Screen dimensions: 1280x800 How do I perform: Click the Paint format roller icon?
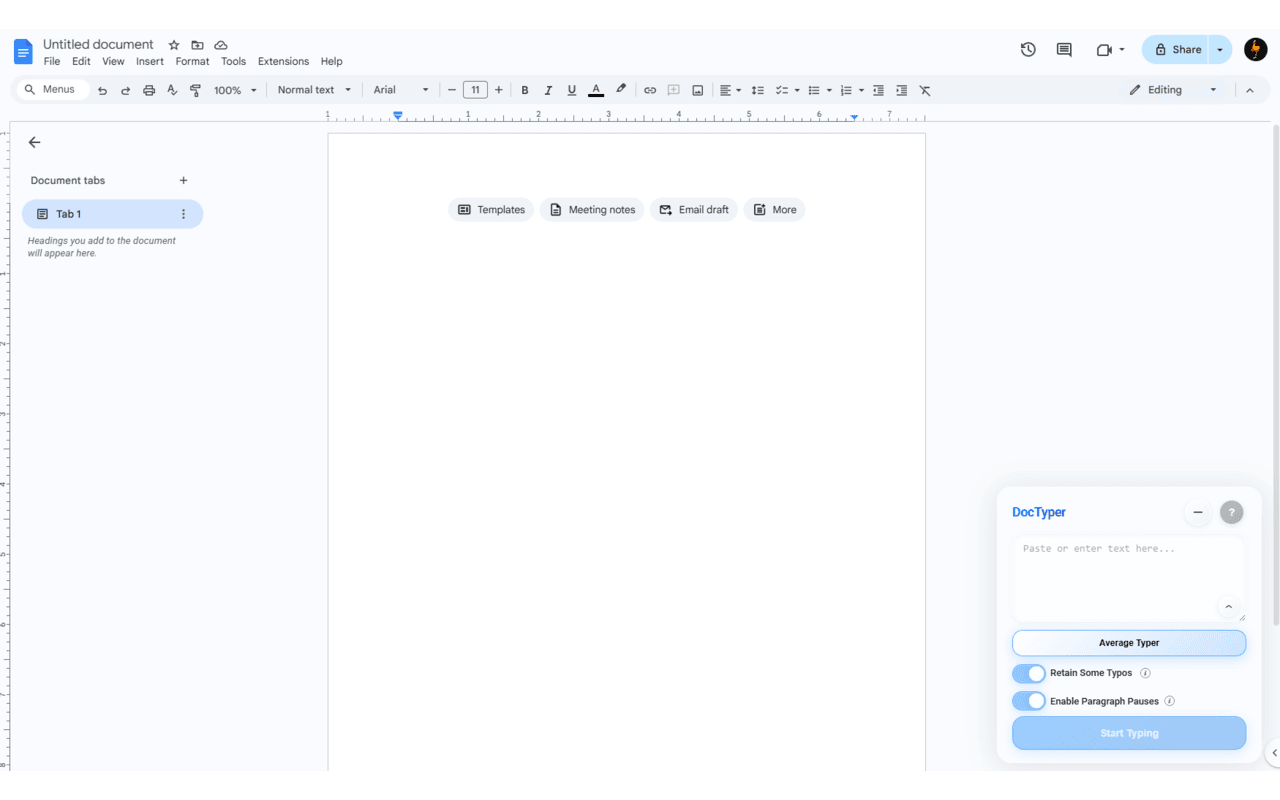coord(195,90)
